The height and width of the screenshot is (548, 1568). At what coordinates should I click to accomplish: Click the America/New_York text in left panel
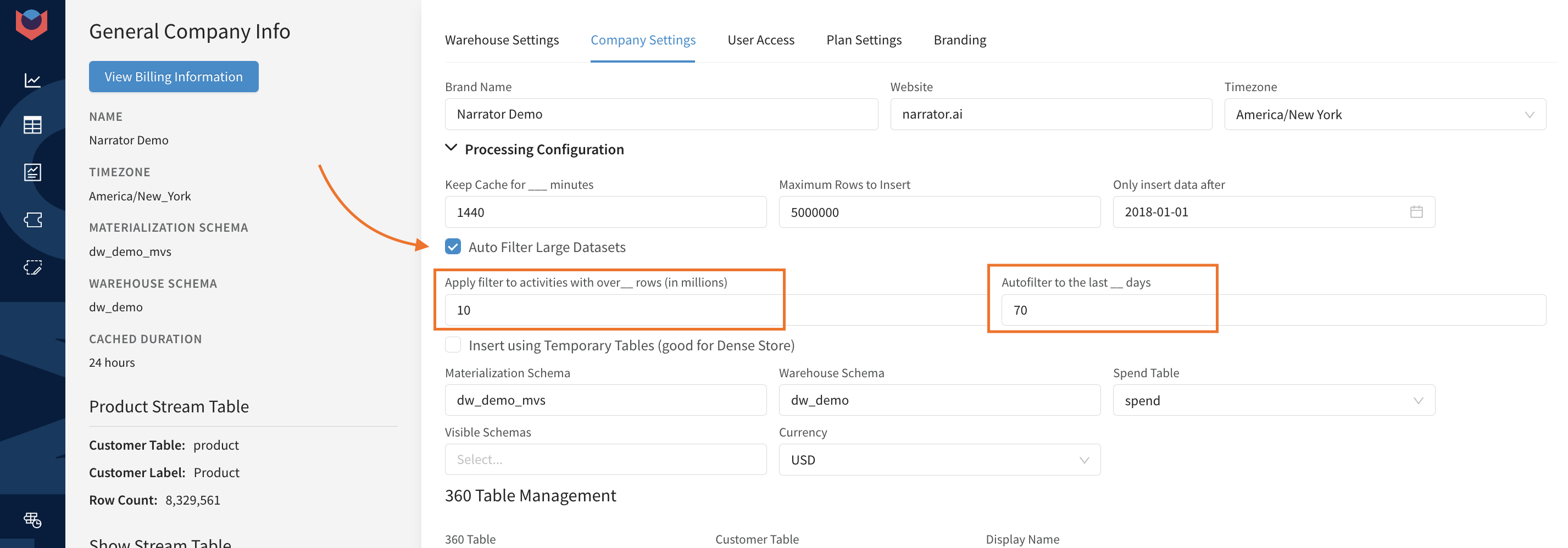(x=140, y=196)
